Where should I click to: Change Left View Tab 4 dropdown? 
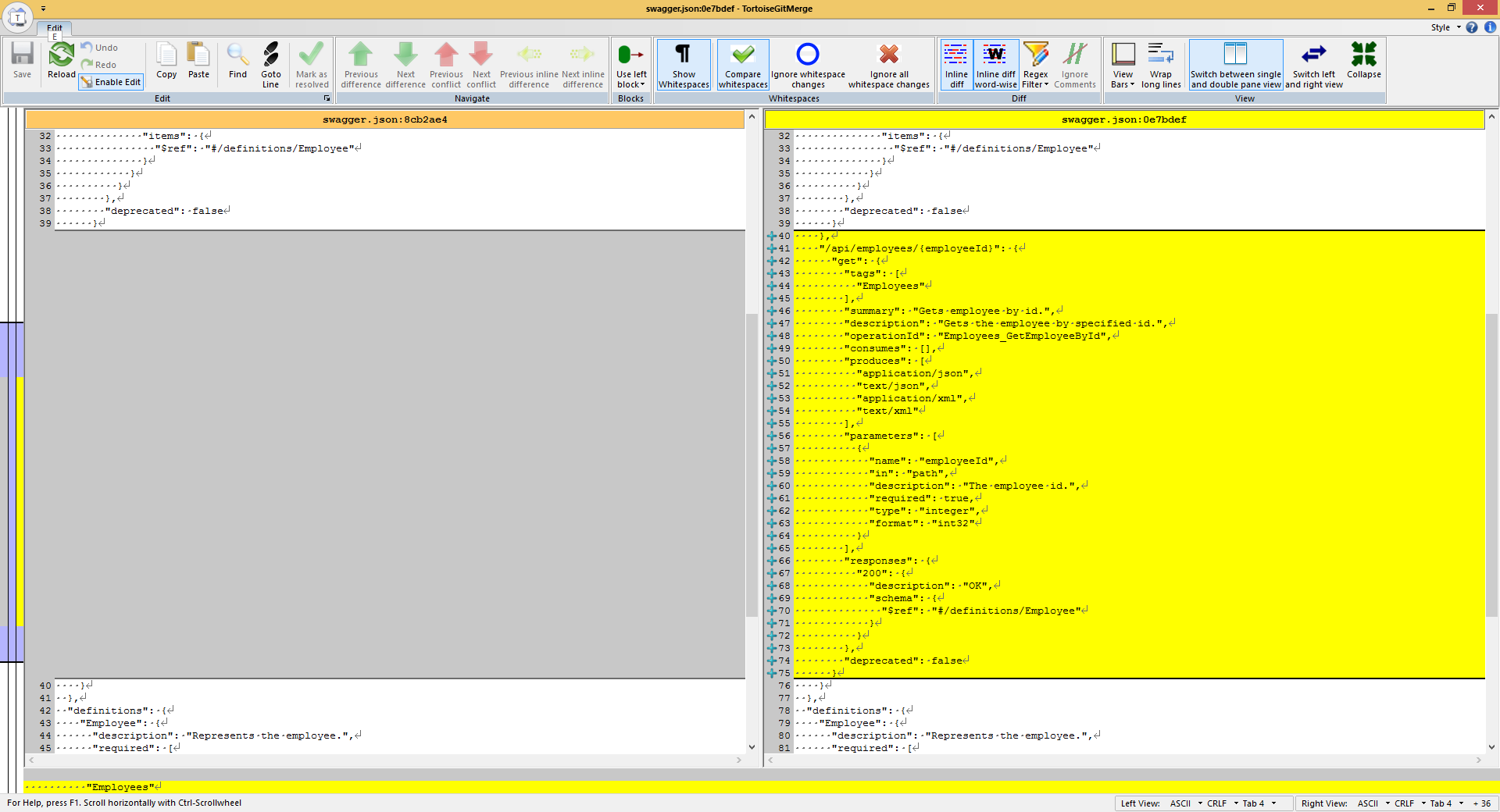pyautogui.click(x=1259, y=803)
